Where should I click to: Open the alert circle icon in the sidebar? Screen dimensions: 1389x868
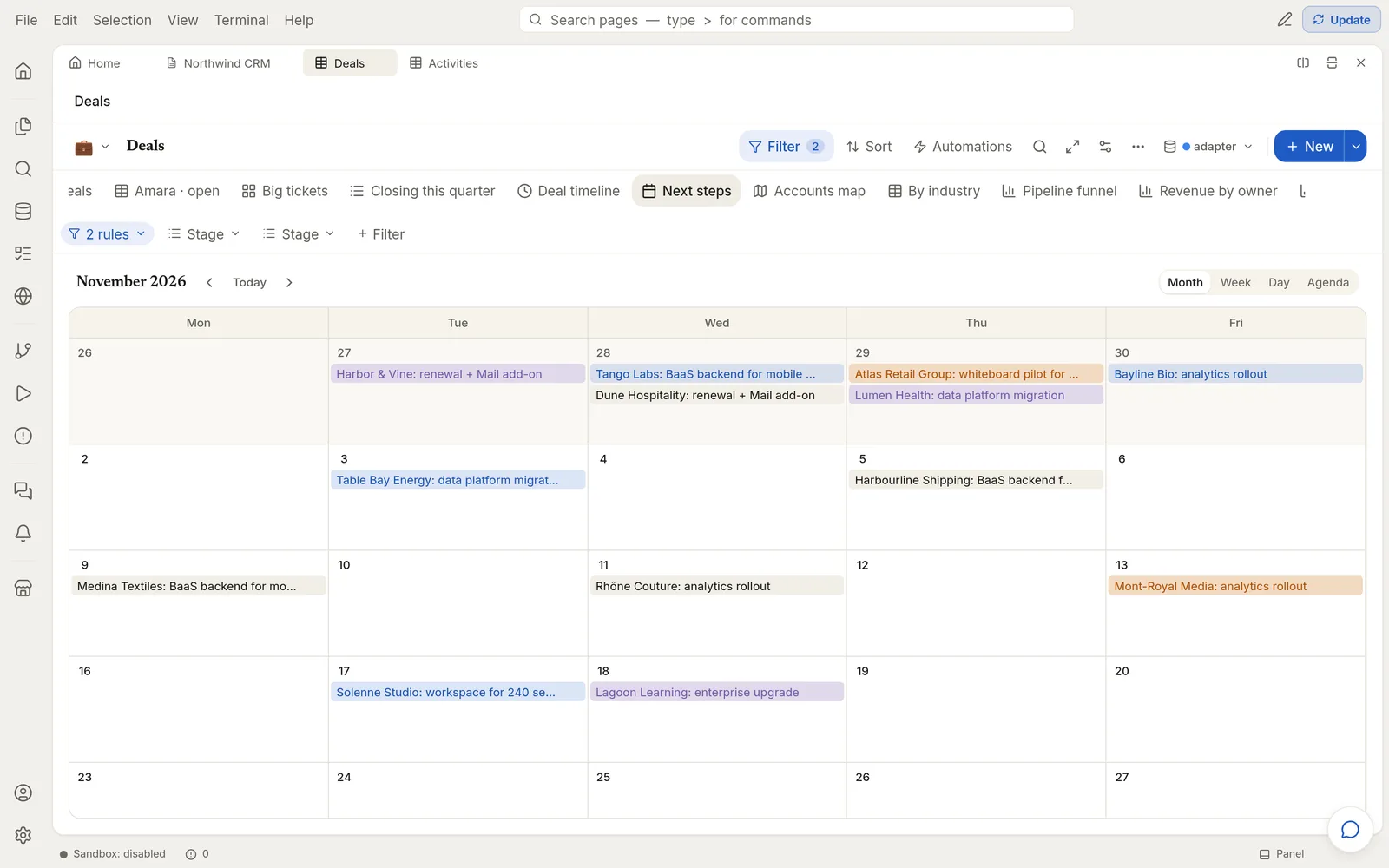[23, 436]
